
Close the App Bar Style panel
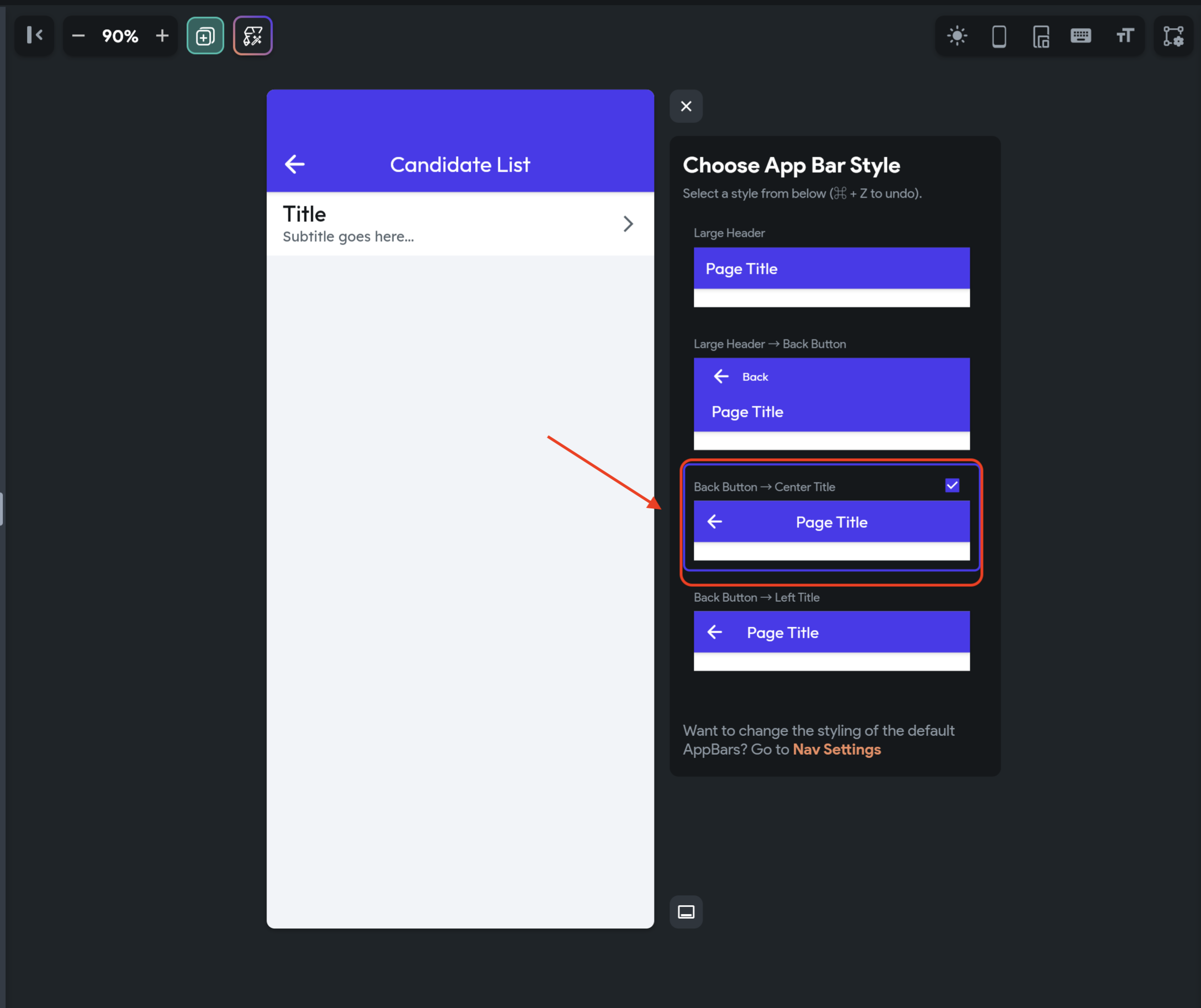pyautogui.click(x=686, y=107)
